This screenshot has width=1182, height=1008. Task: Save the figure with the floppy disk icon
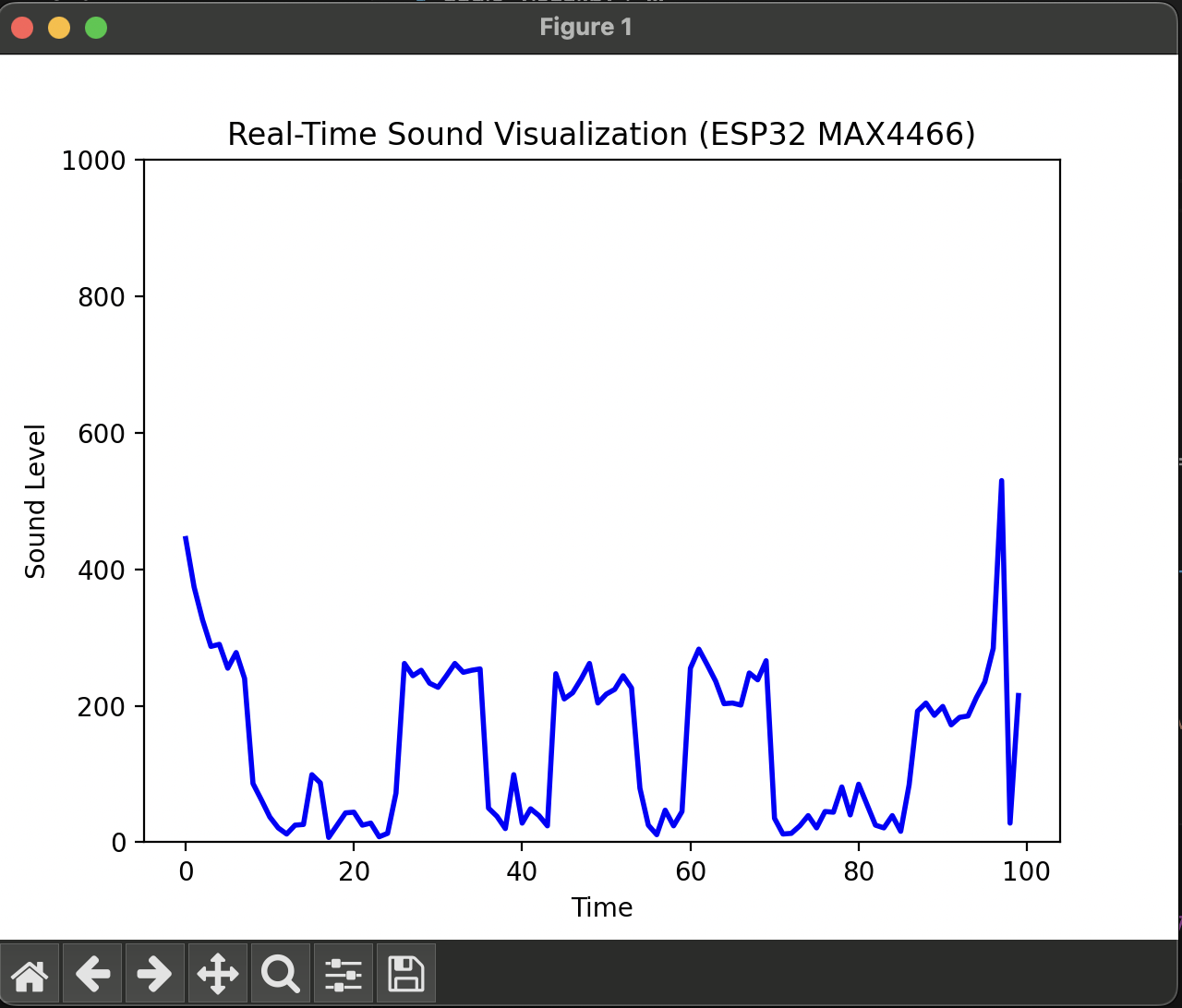coord(405,973)
